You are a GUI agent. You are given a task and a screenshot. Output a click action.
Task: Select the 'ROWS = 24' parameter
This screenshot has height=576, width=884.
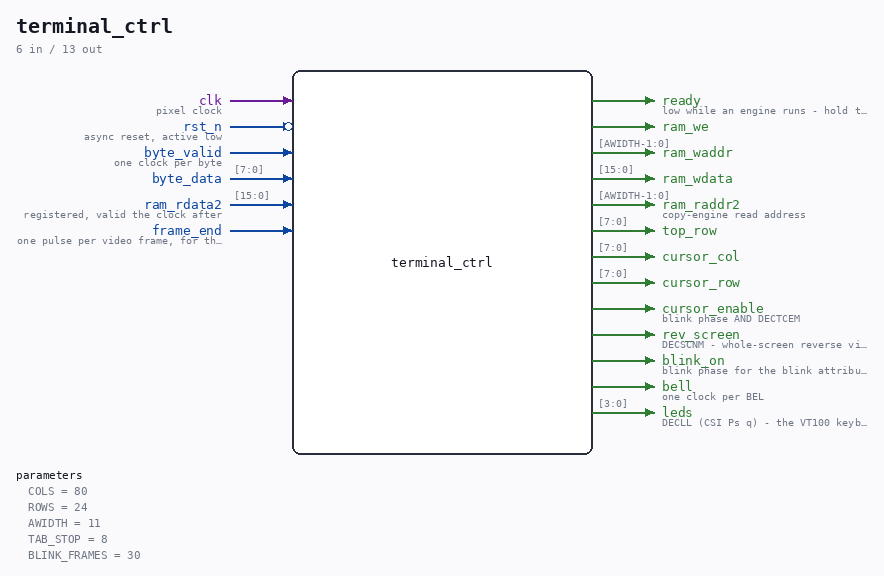tap(58, 507)
